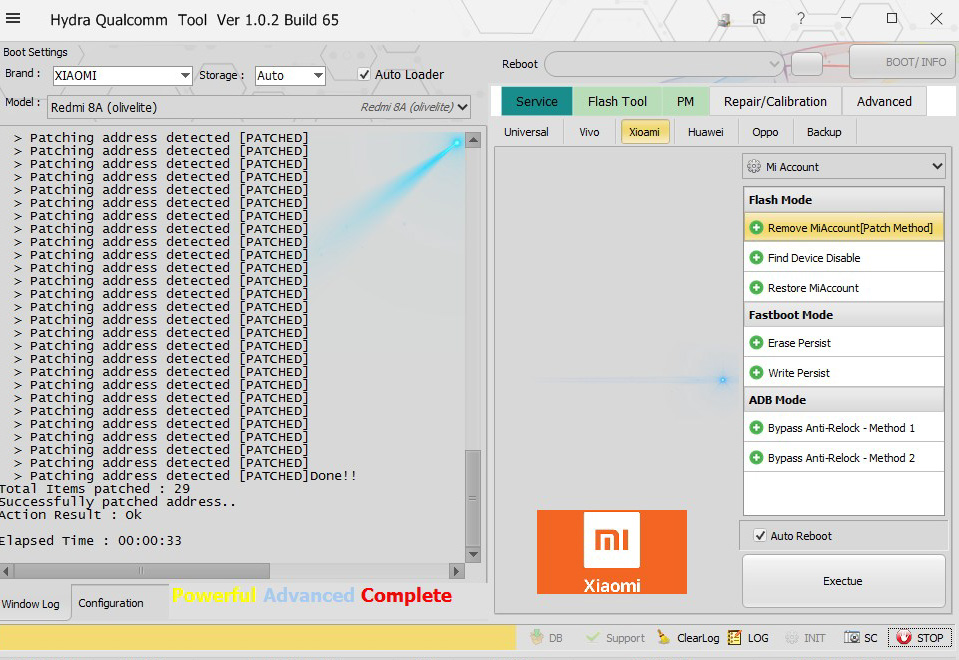Open the Storage Auto dropdown

point(318,76)
